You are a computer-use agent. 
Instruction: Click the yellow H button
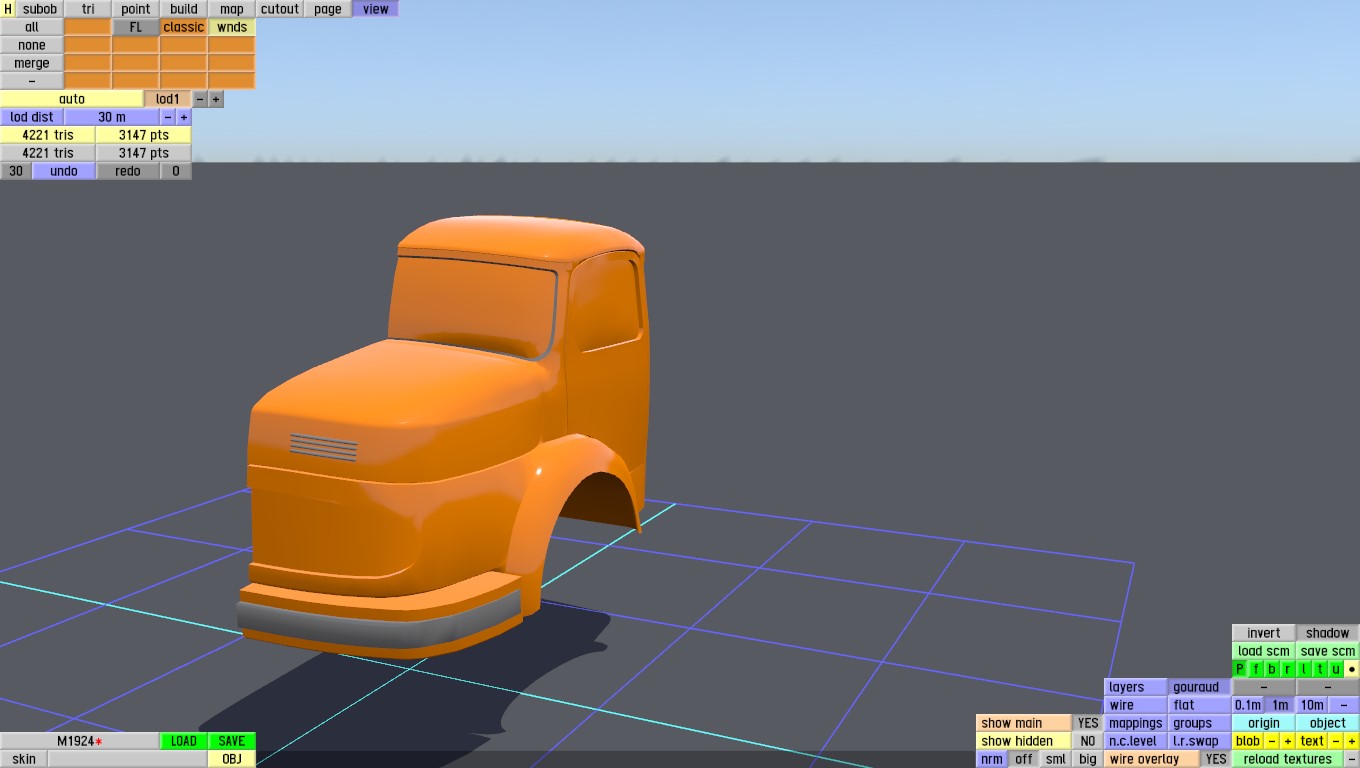(8, 9)
